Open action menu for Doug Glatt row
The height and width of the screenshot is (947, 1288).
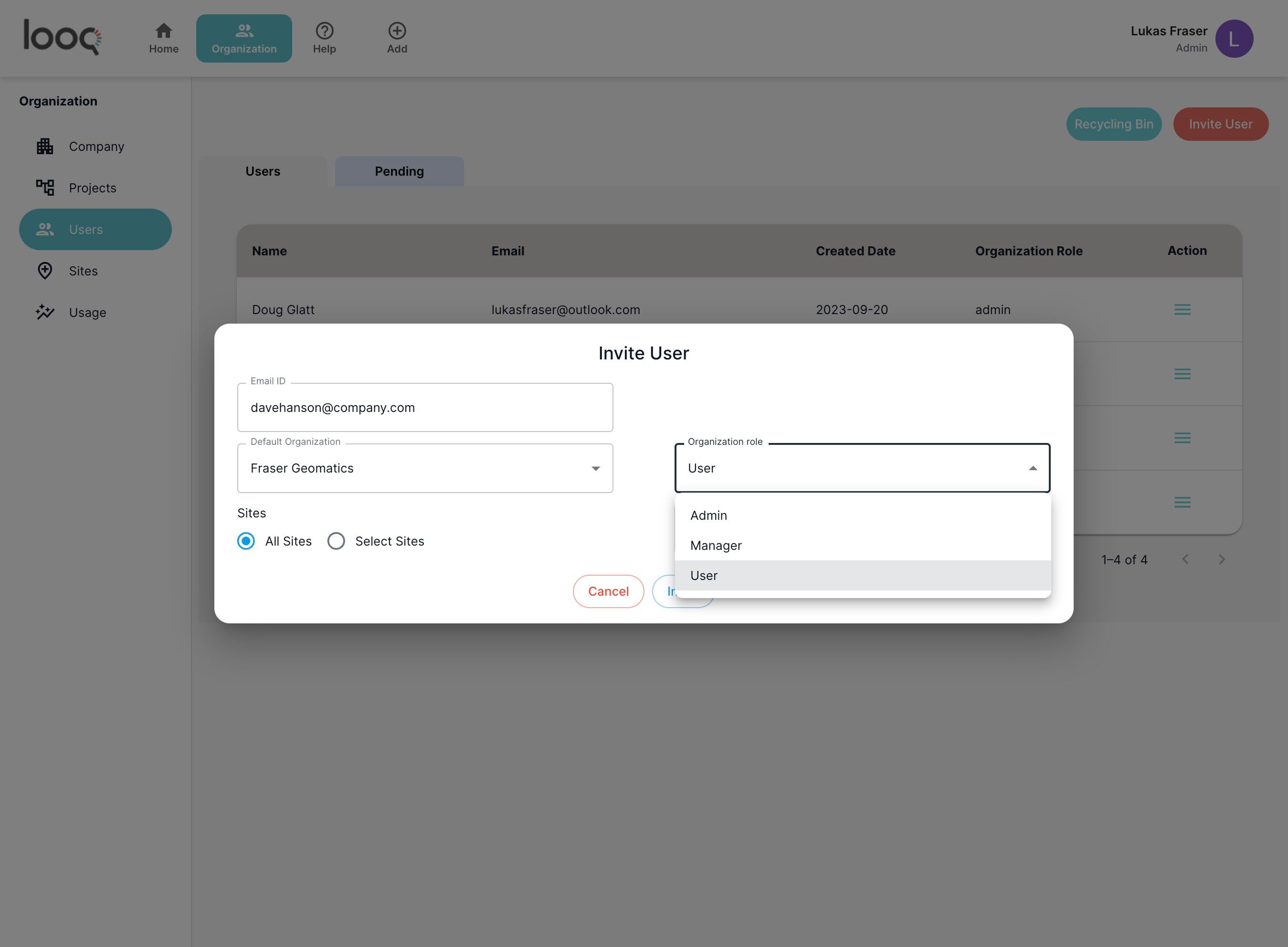tap(1182, 310)
